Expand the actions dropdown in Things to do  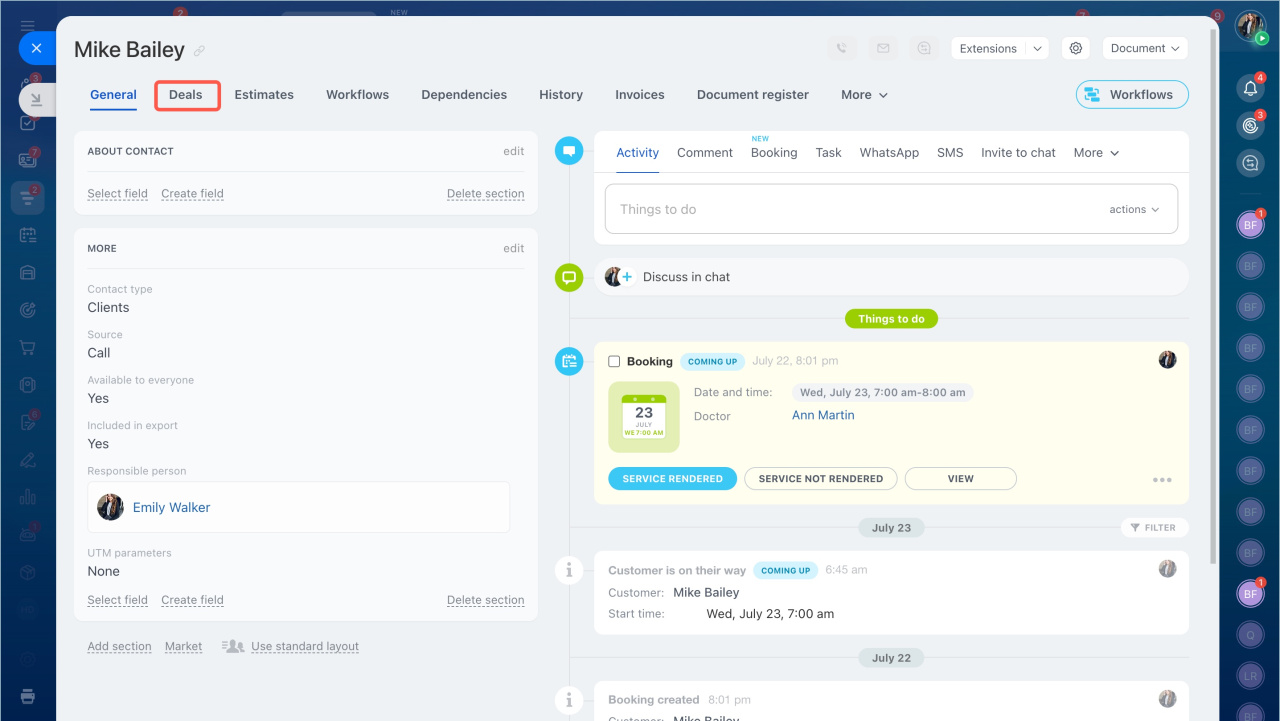[x=1134, y=210]
